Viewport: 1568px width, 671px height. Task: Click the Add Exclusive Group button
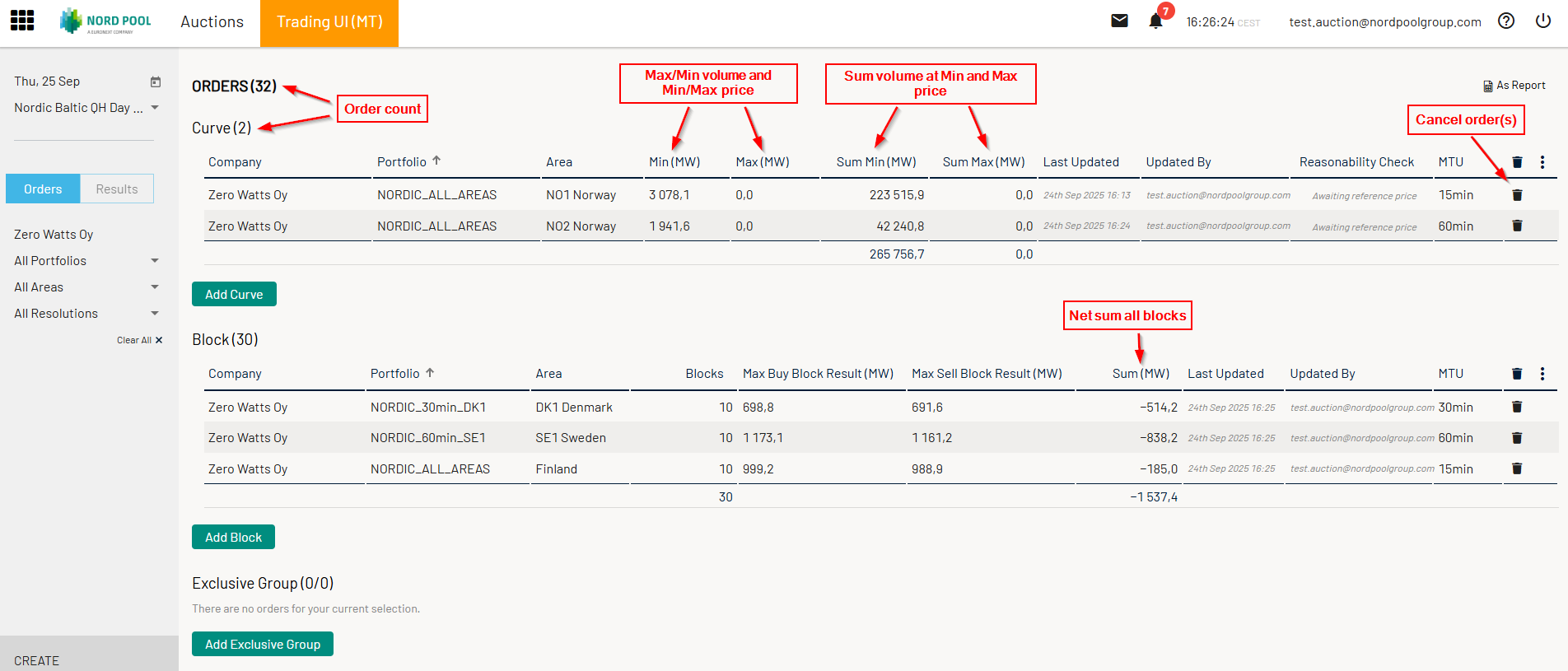[x=263, y=644]
